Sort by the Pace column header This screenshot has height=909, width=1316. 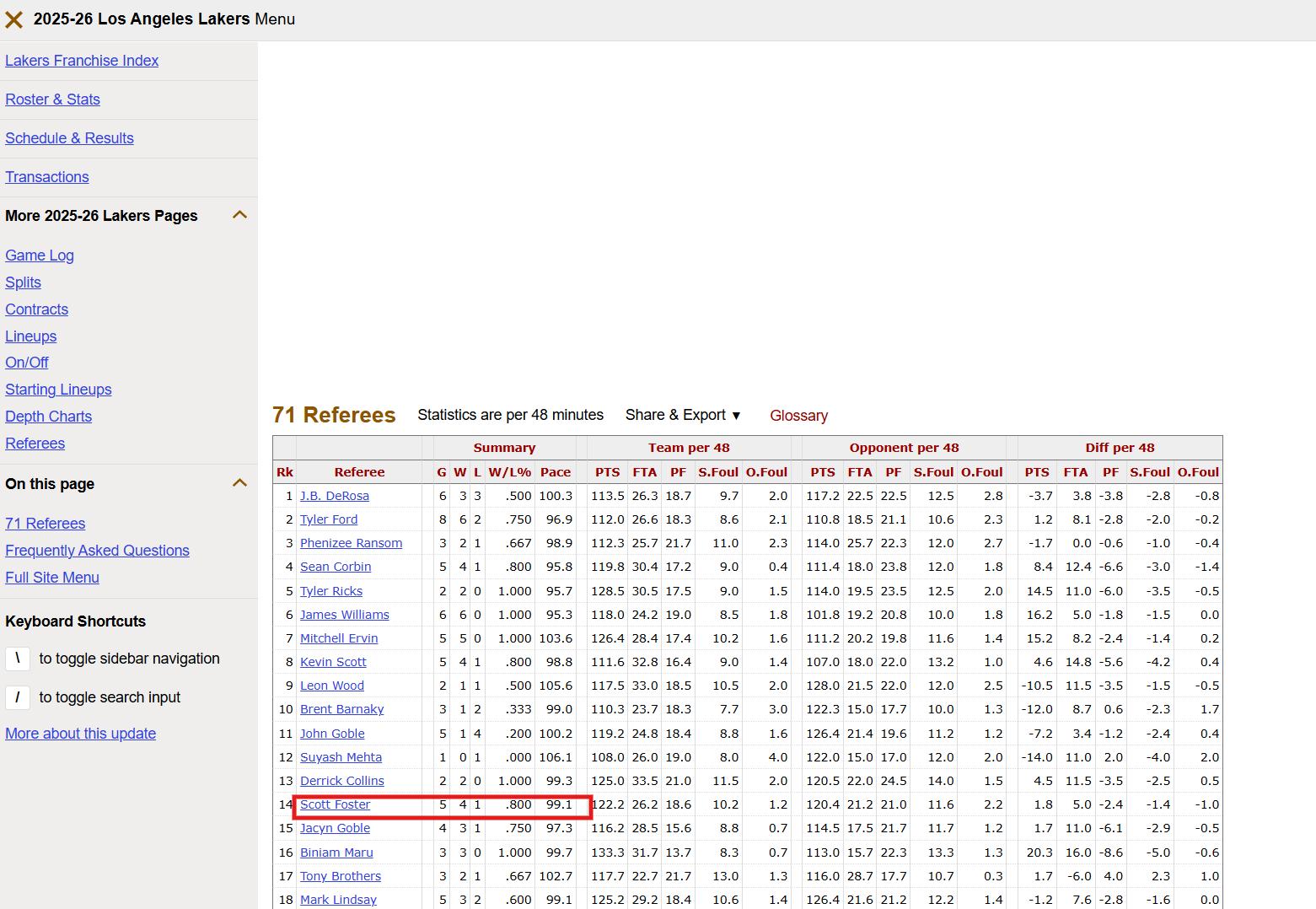[x=556, y=472]
